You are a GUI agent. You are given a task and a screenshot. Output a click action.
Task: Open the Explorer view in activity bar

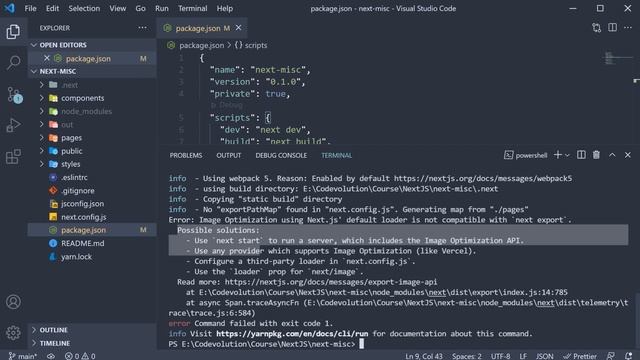(x=13, y=31)
